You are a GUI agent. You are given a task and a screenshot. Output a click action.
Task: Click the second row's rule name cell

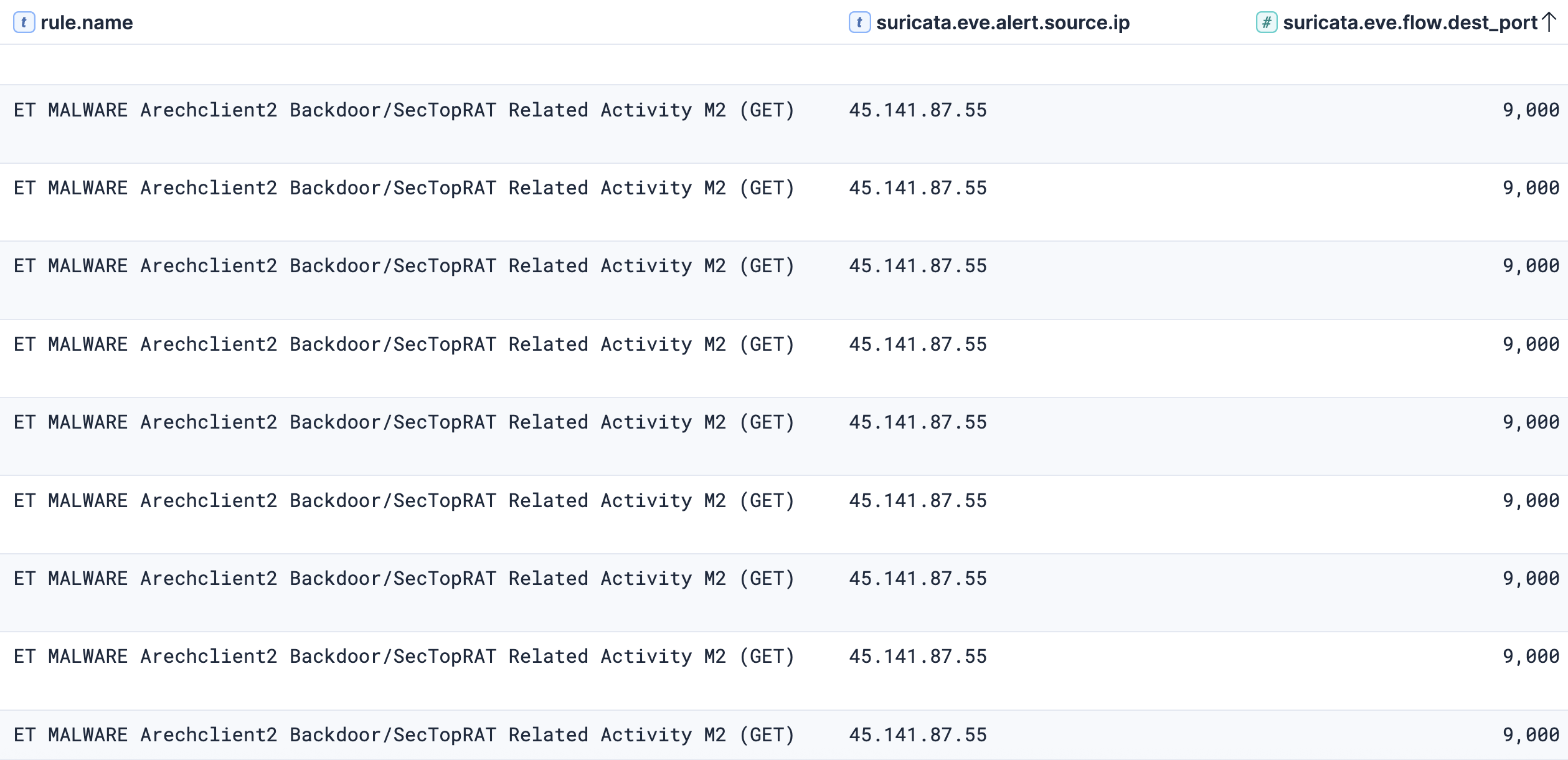404,188
